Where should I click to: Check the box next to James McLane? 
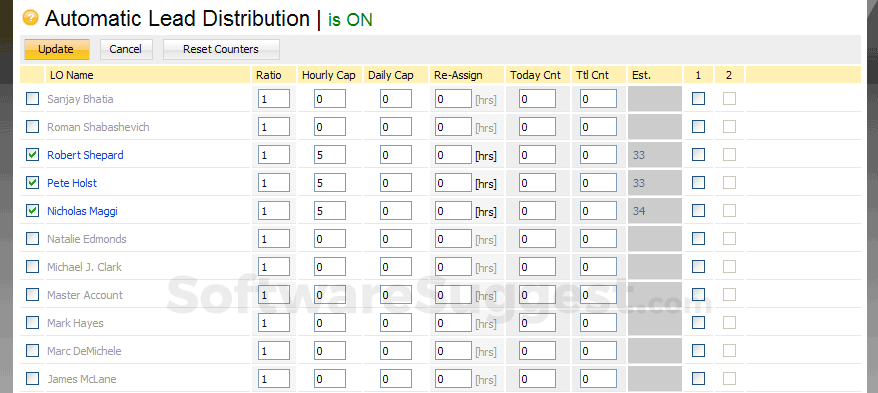[32, 379]
